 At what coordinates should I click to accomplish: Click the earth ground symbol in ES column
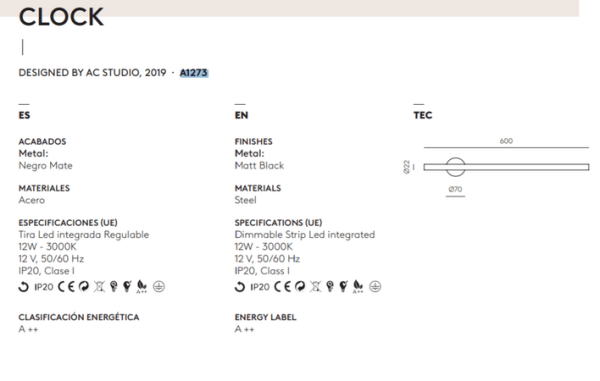159,287
